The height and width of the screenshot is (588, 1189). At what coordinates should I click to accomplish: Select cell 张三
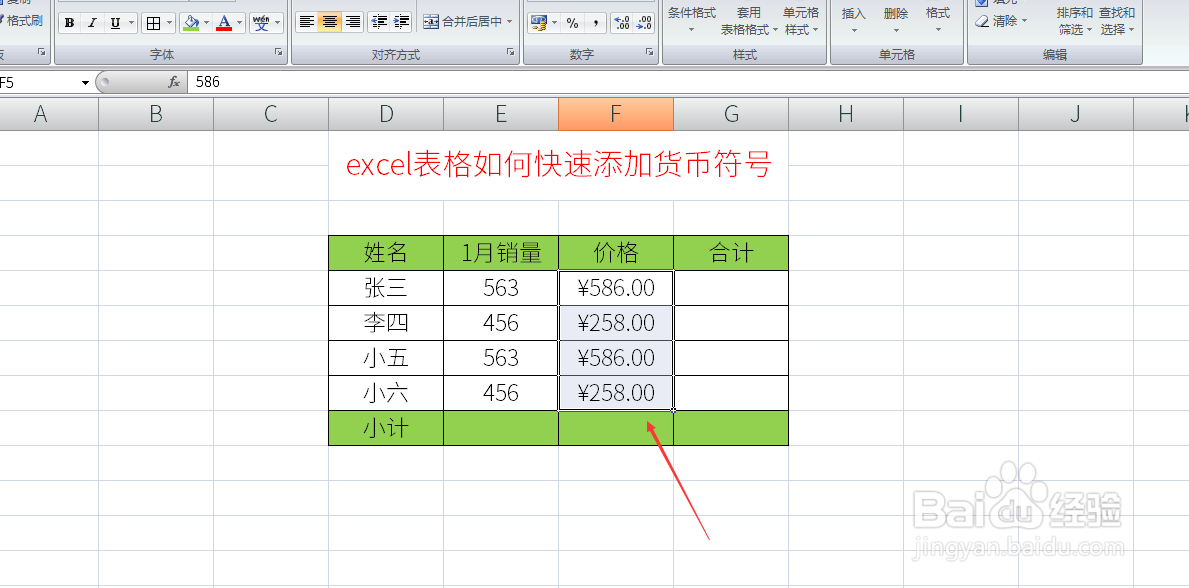coord(386,288)
